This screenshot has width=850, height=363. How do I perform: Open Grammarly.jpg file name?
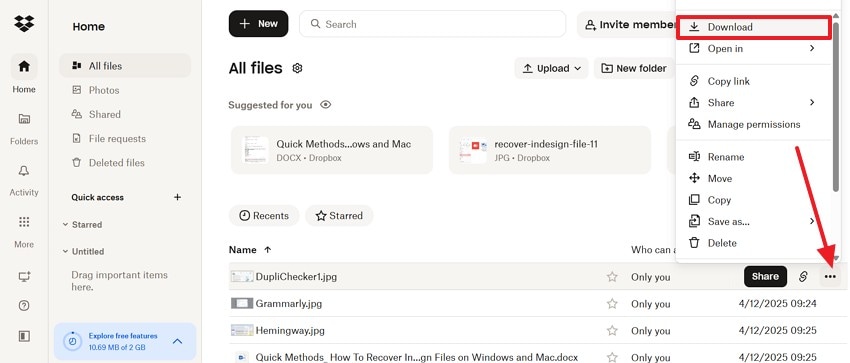pyautogui.click(x=288, y=304)
